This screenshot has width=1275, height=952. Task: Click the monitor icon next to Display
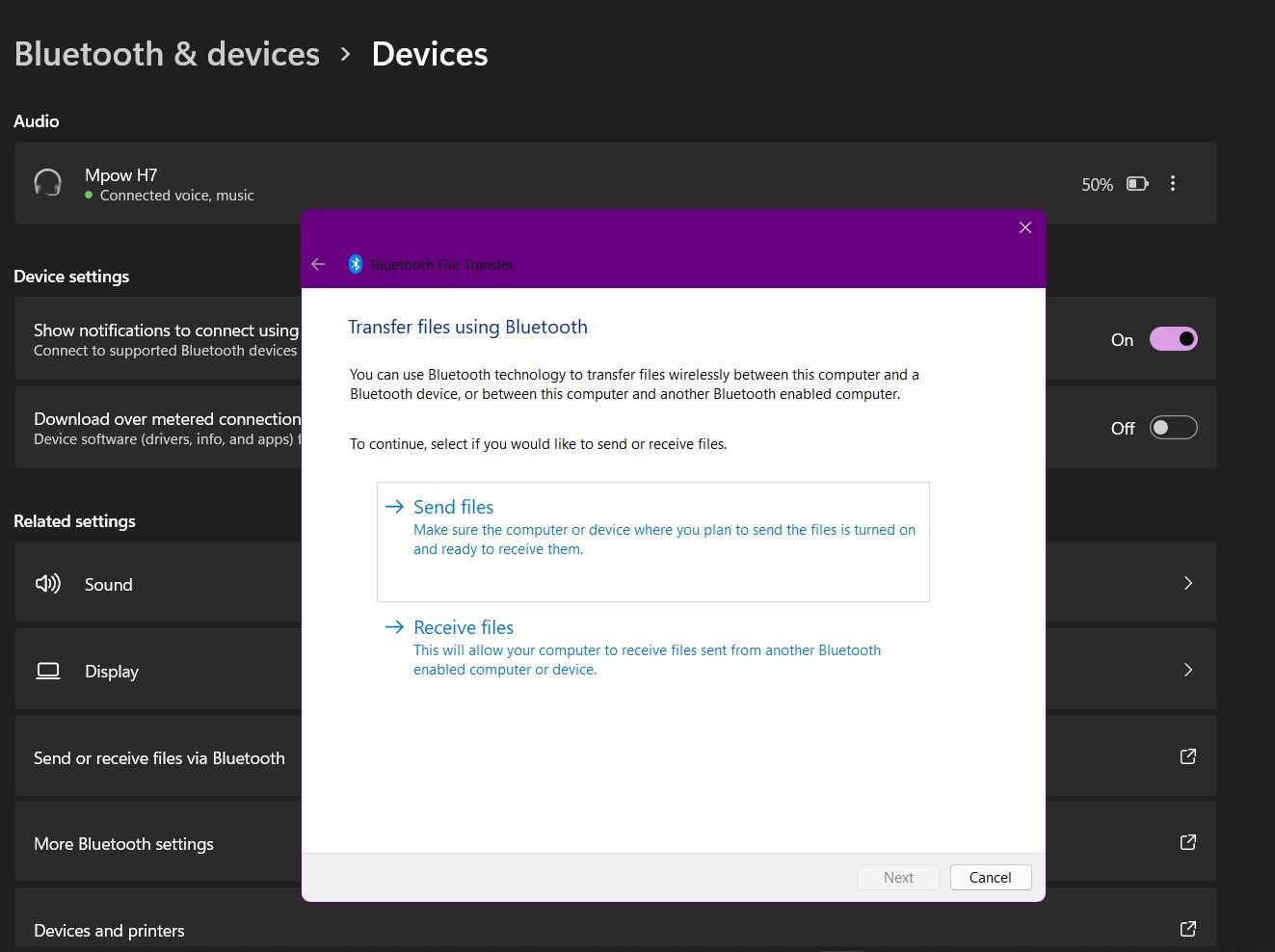point(47,671)
